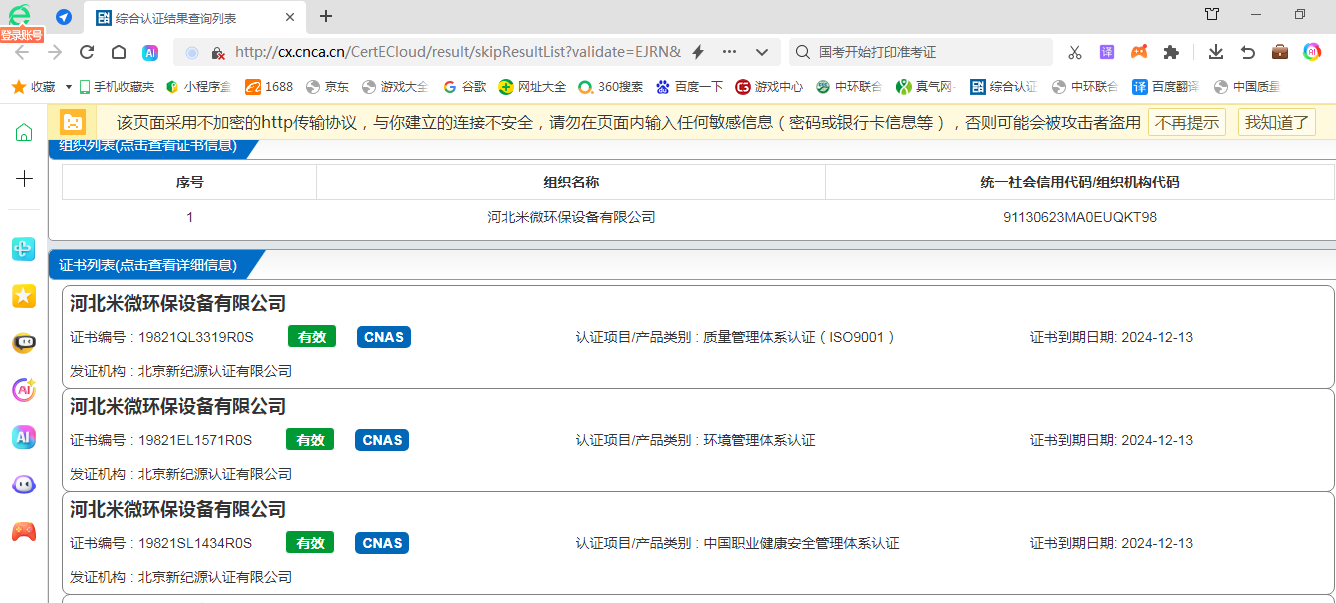Click the 我知道了 button in warning bar

tap(1277, 122)
